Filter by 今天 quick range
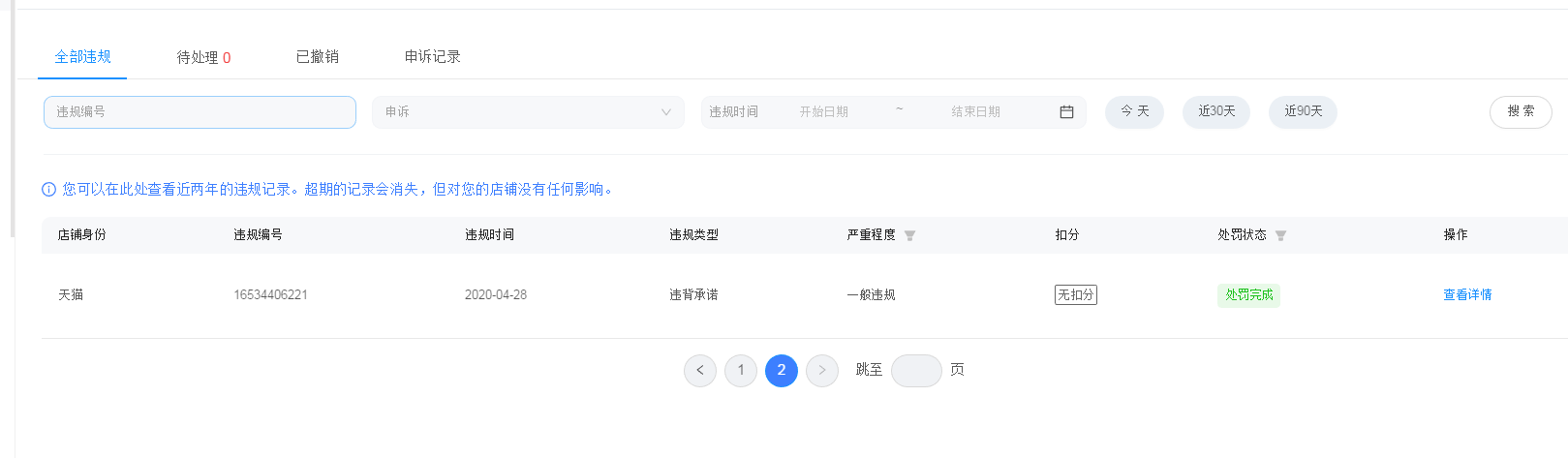Viewport: 1568px width, 458px height. click(x=1134, y=112)
